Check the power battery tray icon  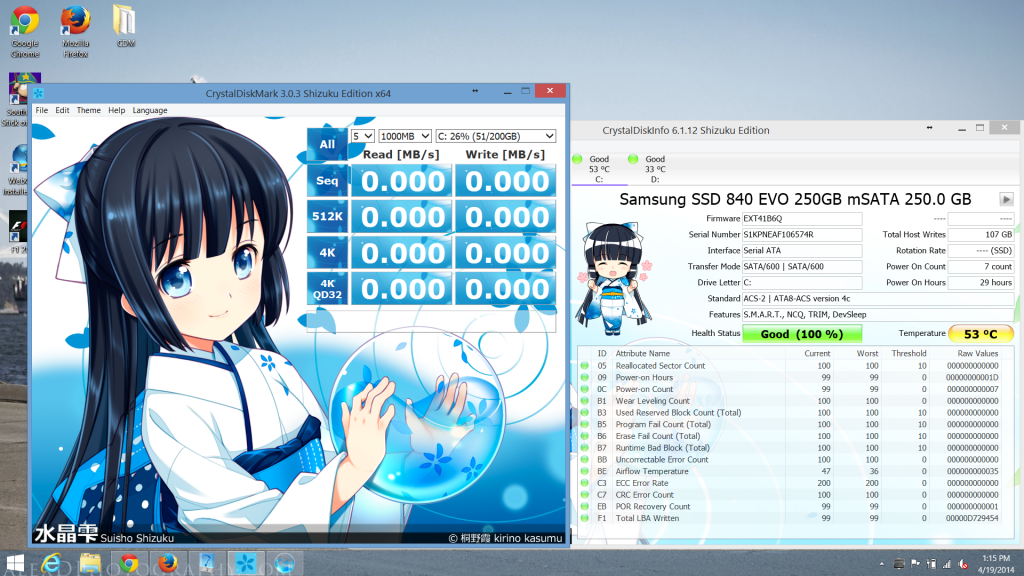click(931, 564)
